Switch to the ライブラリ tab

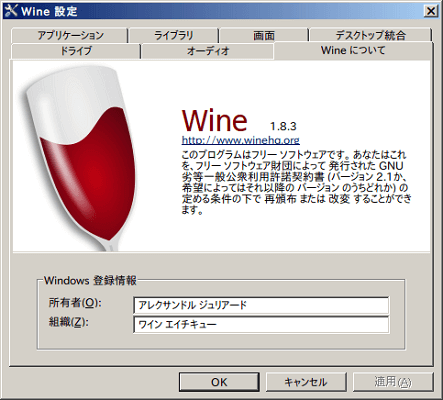174,35
